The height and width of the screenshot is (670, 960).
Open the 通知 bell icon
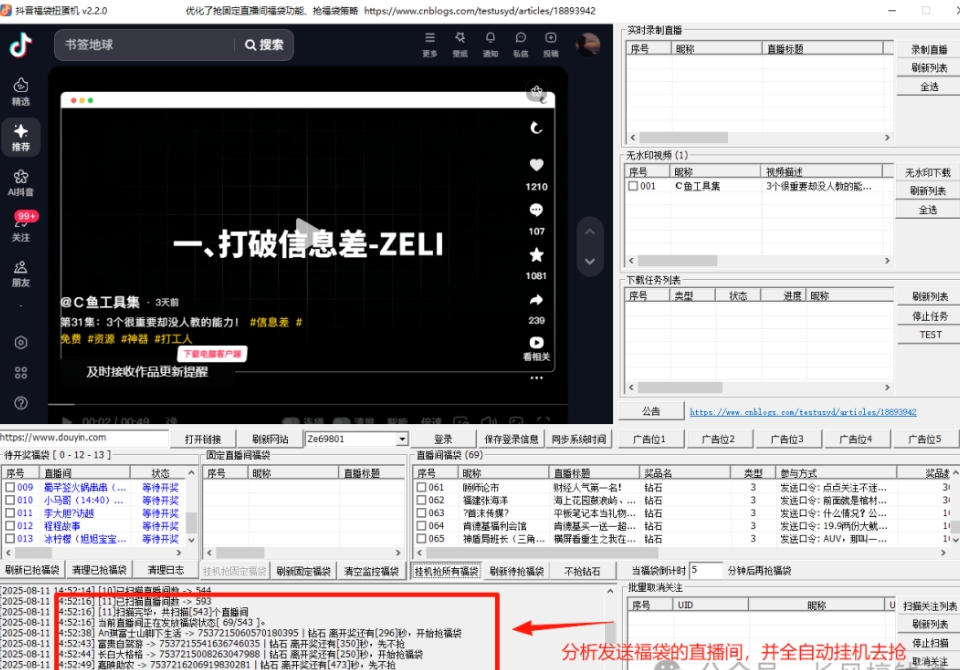[x=490, y=44]
